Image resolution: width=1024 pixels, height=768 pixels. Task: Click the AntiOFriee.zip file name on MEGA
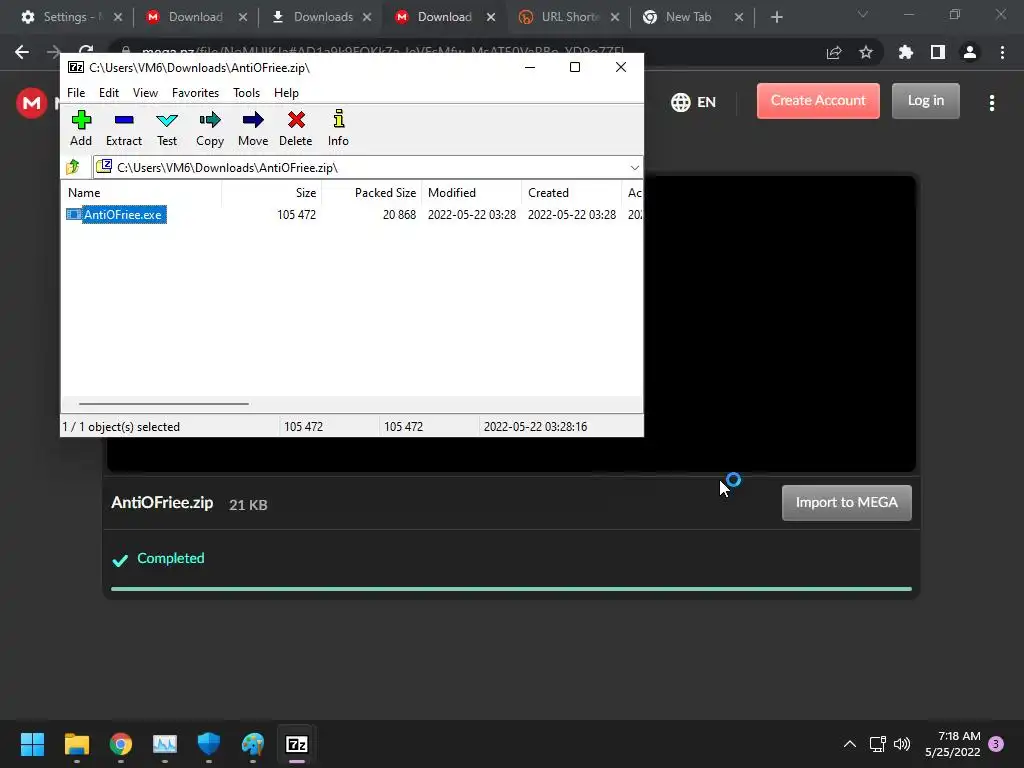(x=162, y=502)
